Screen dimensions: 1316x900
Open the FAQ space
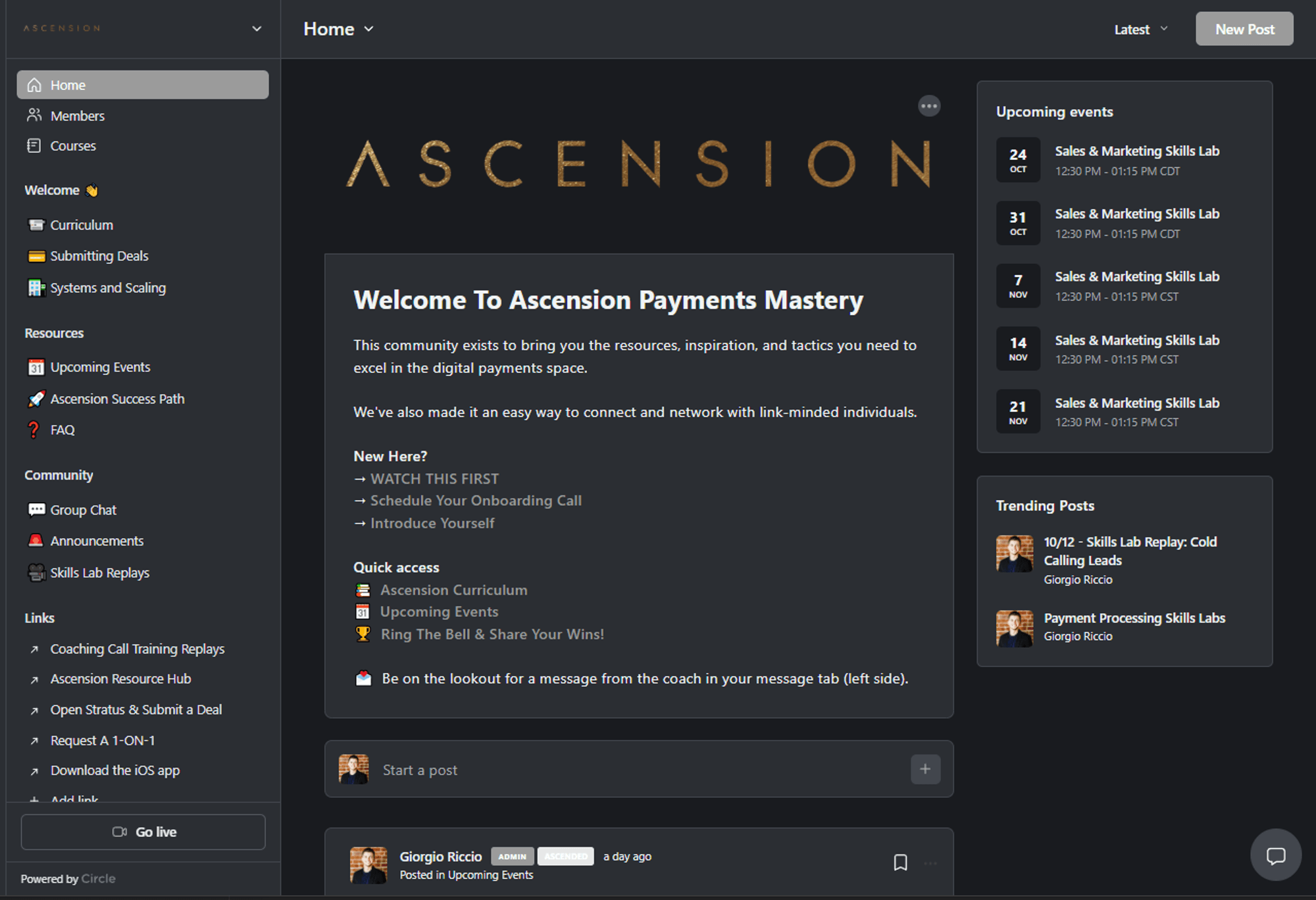coord(63,430)
